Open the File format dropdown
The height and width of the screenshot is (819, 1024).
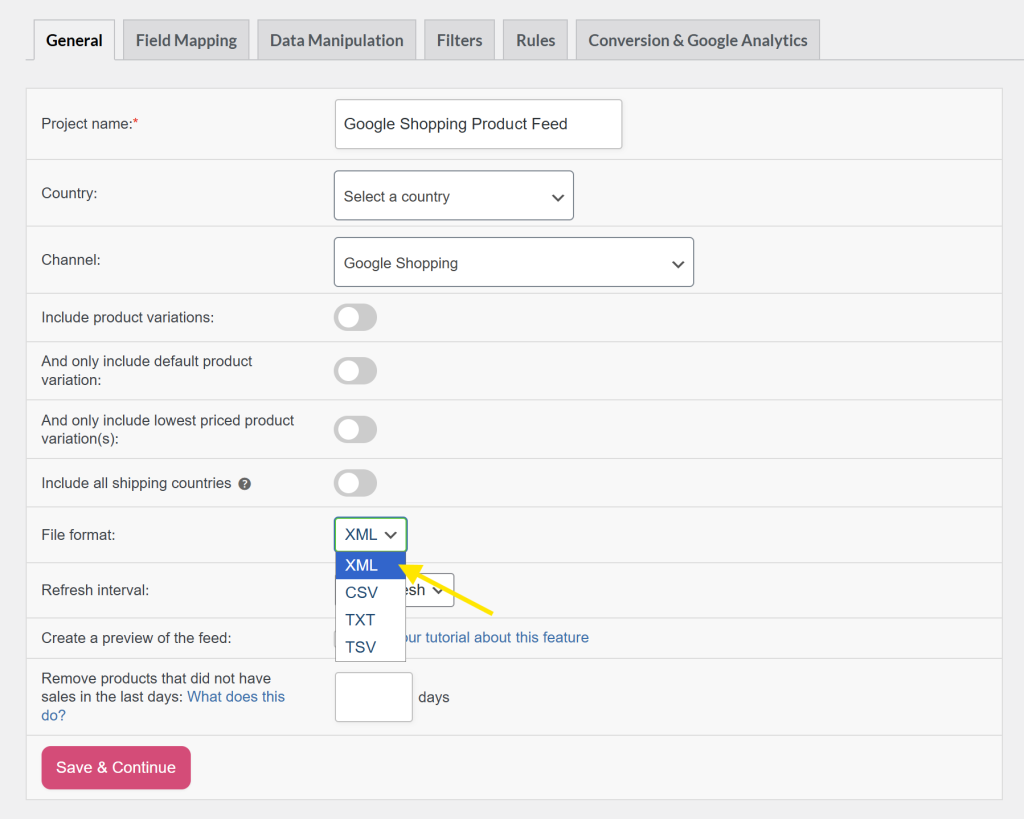[370, 534]
